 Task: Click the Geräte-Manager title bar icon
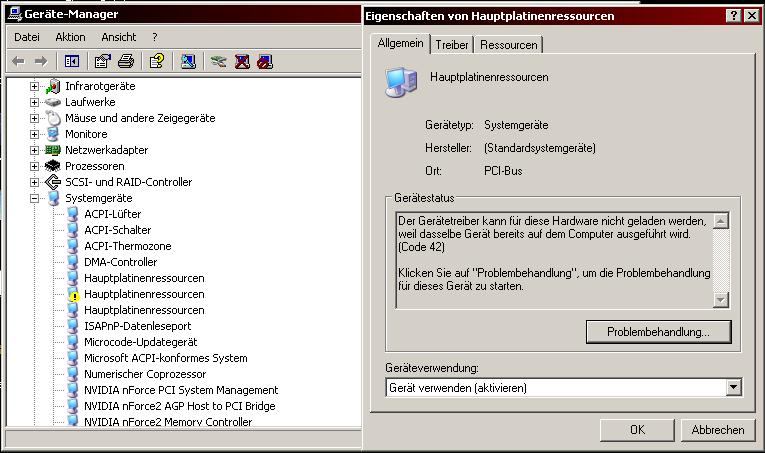click(15, 14)
